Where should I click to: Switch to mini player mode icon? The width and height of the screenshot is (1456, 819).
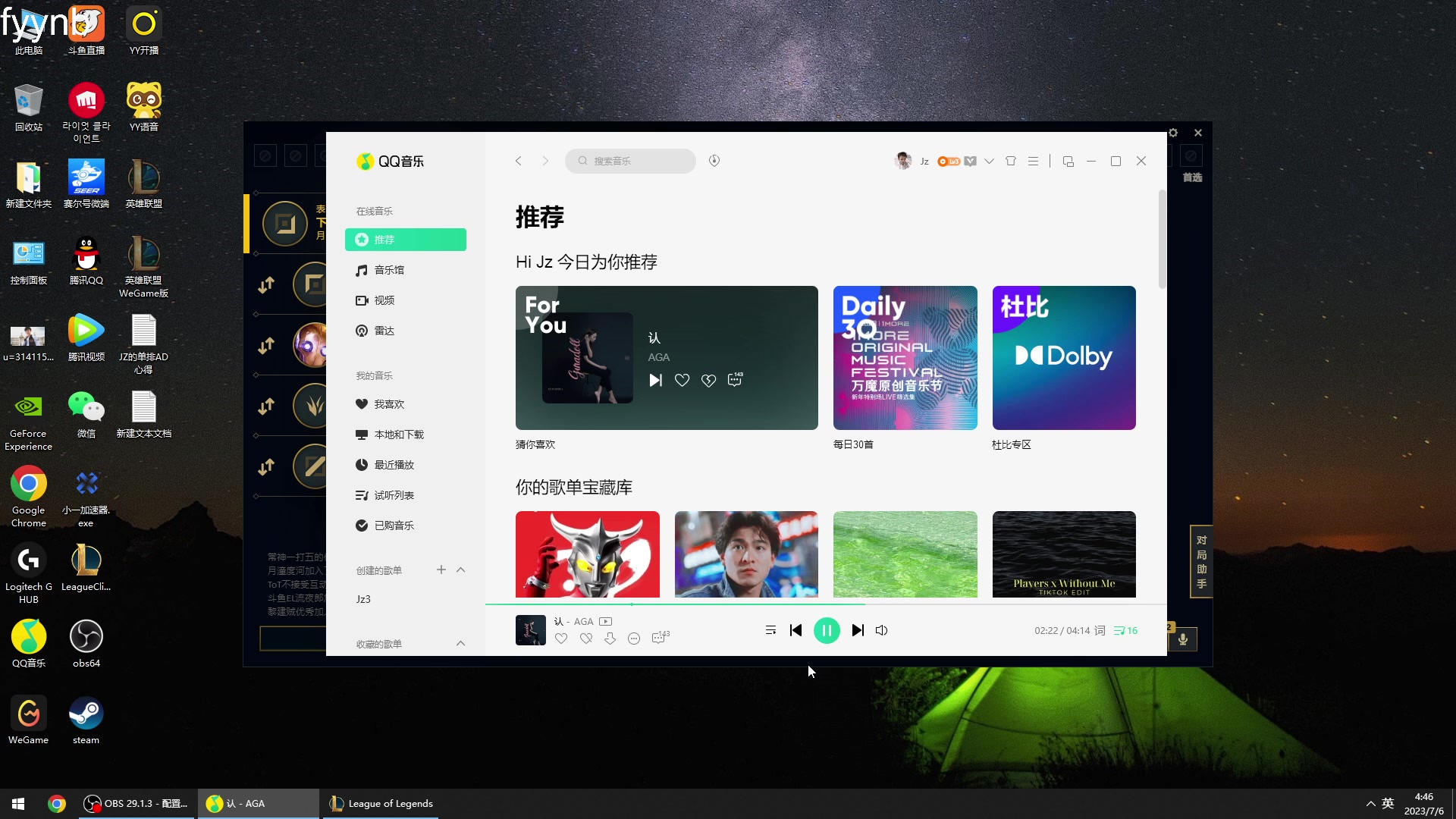[x=1068, y=161]
